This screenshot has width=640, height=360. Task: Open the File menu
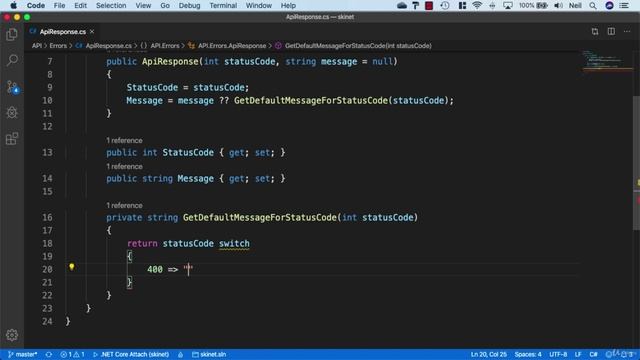[59, 5]
